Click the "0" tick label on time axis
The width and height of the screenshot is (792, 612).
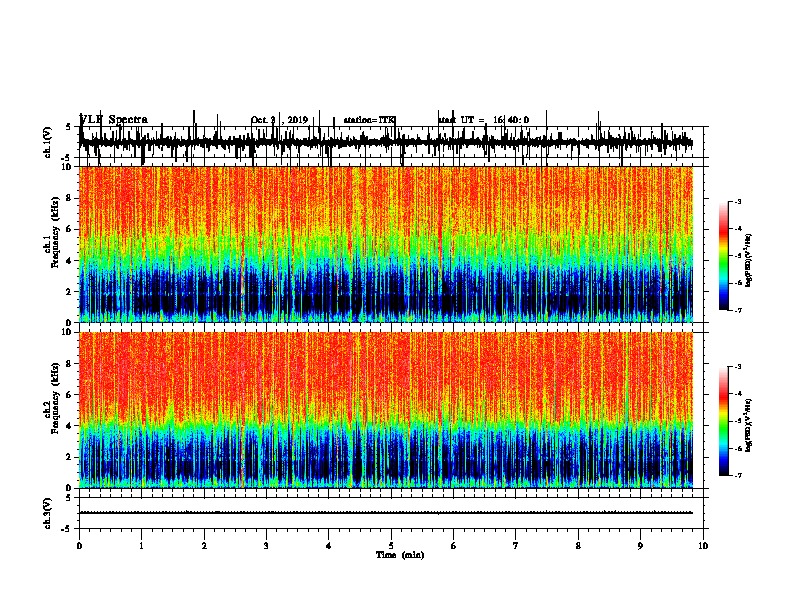click(79, 546)
